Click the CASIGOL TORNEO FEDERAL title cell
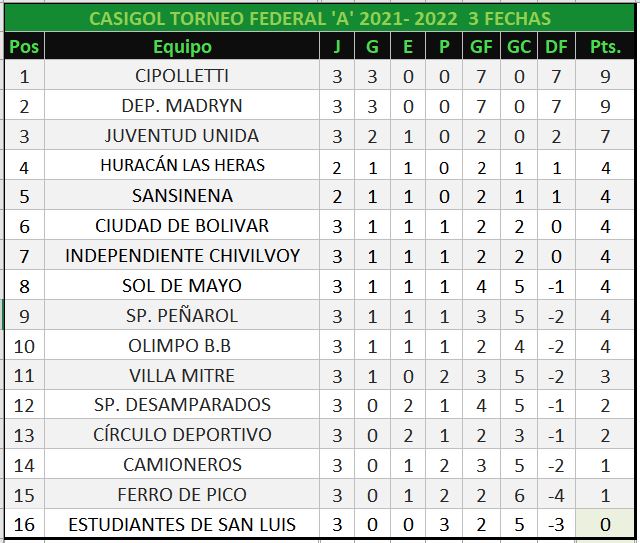Screen dimensions: 640x543 coord(319,18)
